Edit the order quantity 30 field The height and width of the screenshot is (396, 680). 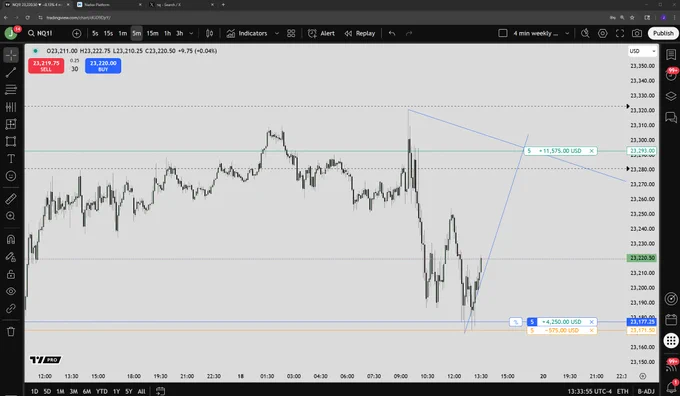click(75, 69)
